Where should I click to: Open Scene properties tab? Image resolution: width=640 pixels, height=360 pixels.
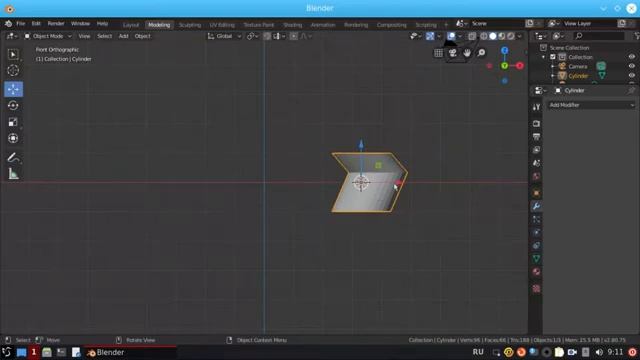[536, 163]
